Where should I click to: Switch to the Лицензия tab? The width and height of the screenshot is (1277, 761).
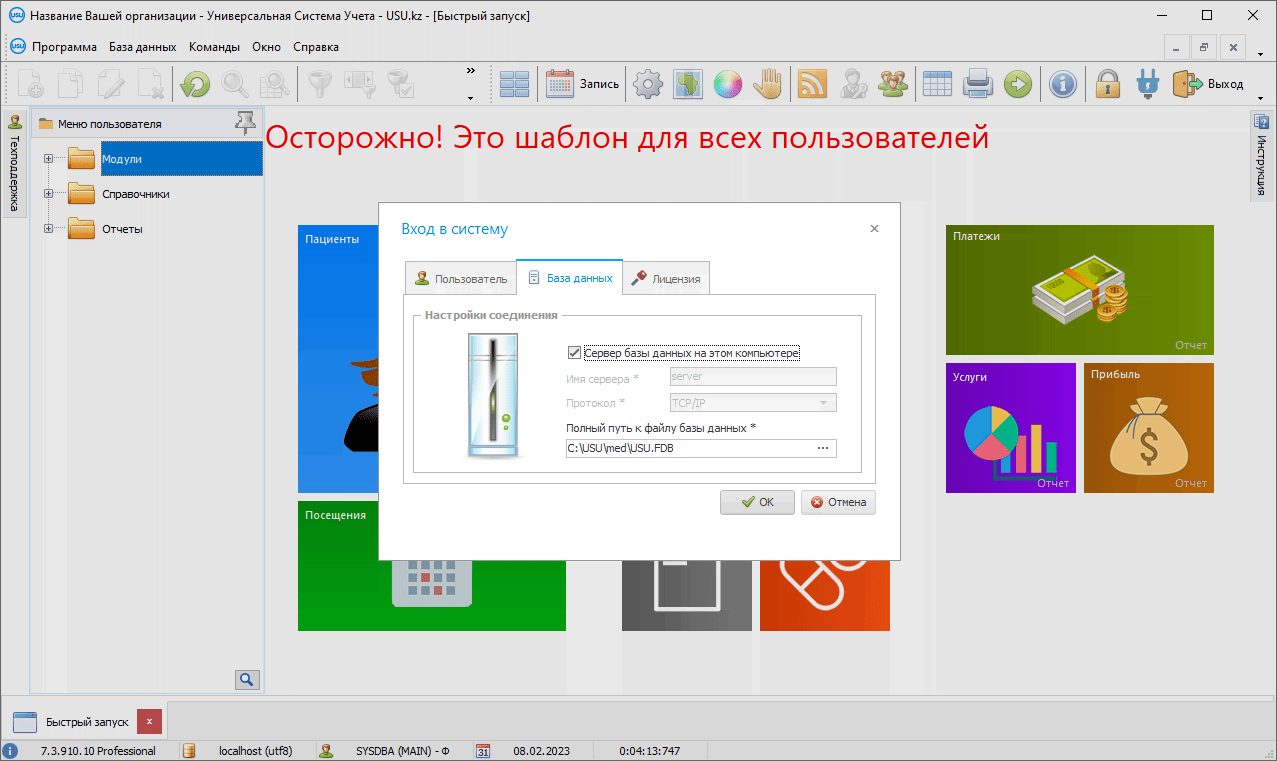point(666,279)
